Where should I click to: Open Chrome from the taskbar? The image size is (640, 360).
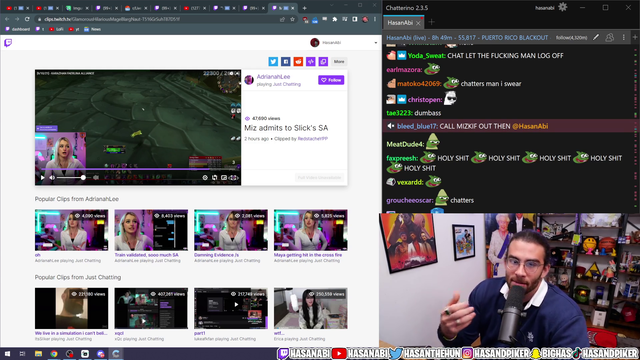tap(54, 354)
